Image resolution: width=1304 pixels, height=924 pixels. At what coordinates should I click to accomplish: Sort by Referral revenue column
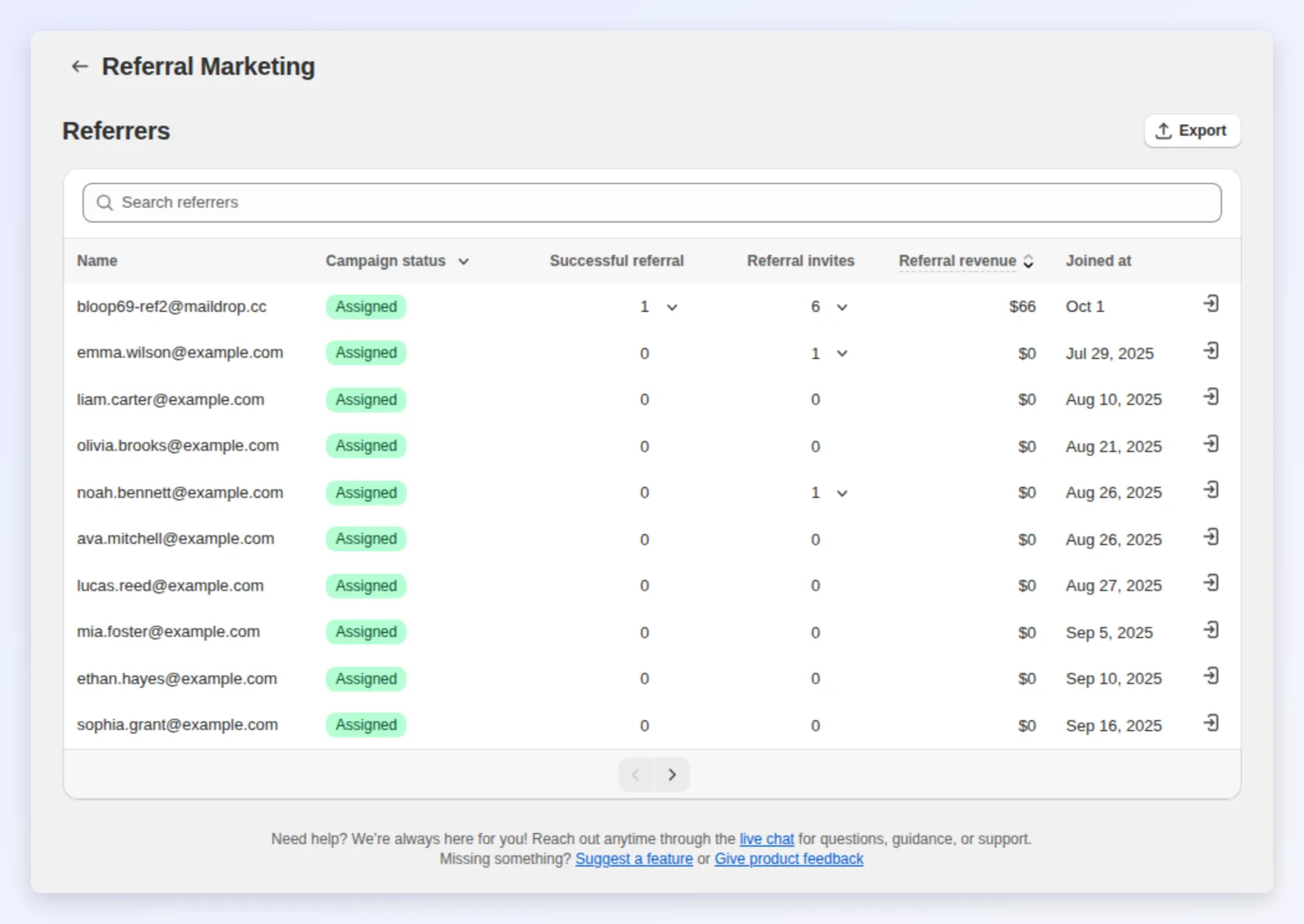966,261
